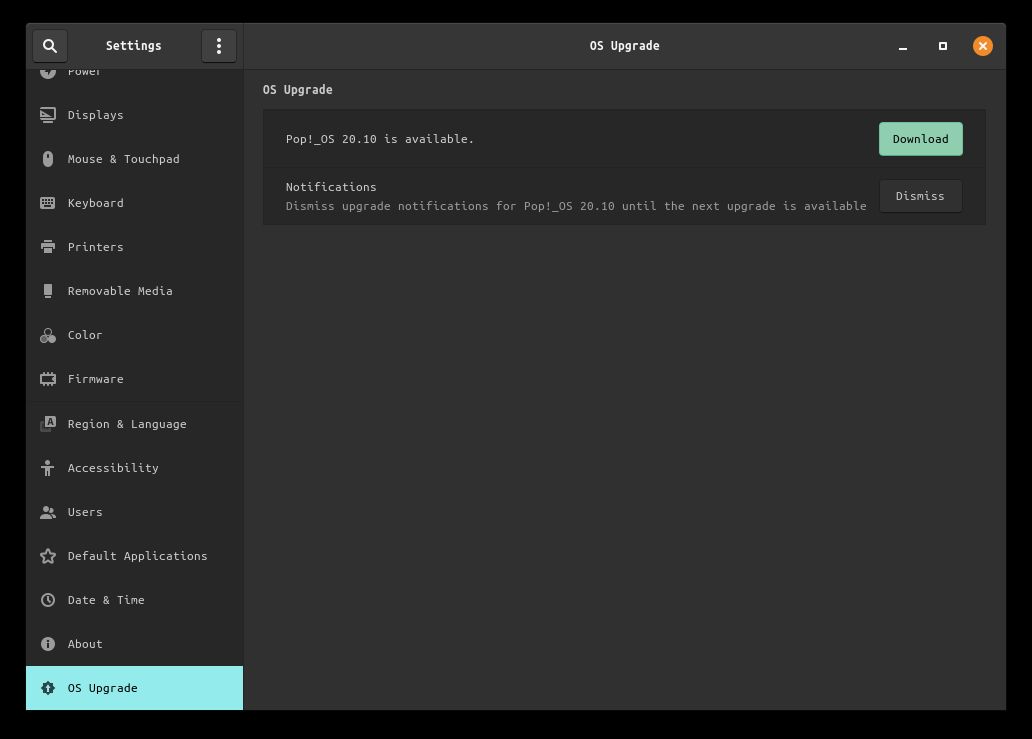
Task: Select Power in the sidebar
Action: 85,71
